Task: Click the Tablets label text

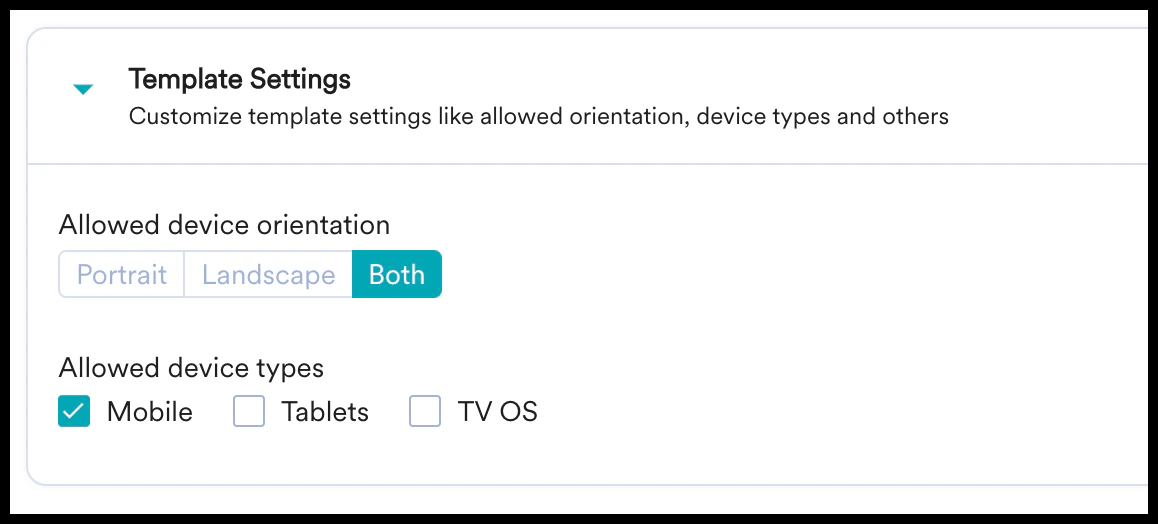Action: click(325, 412)
